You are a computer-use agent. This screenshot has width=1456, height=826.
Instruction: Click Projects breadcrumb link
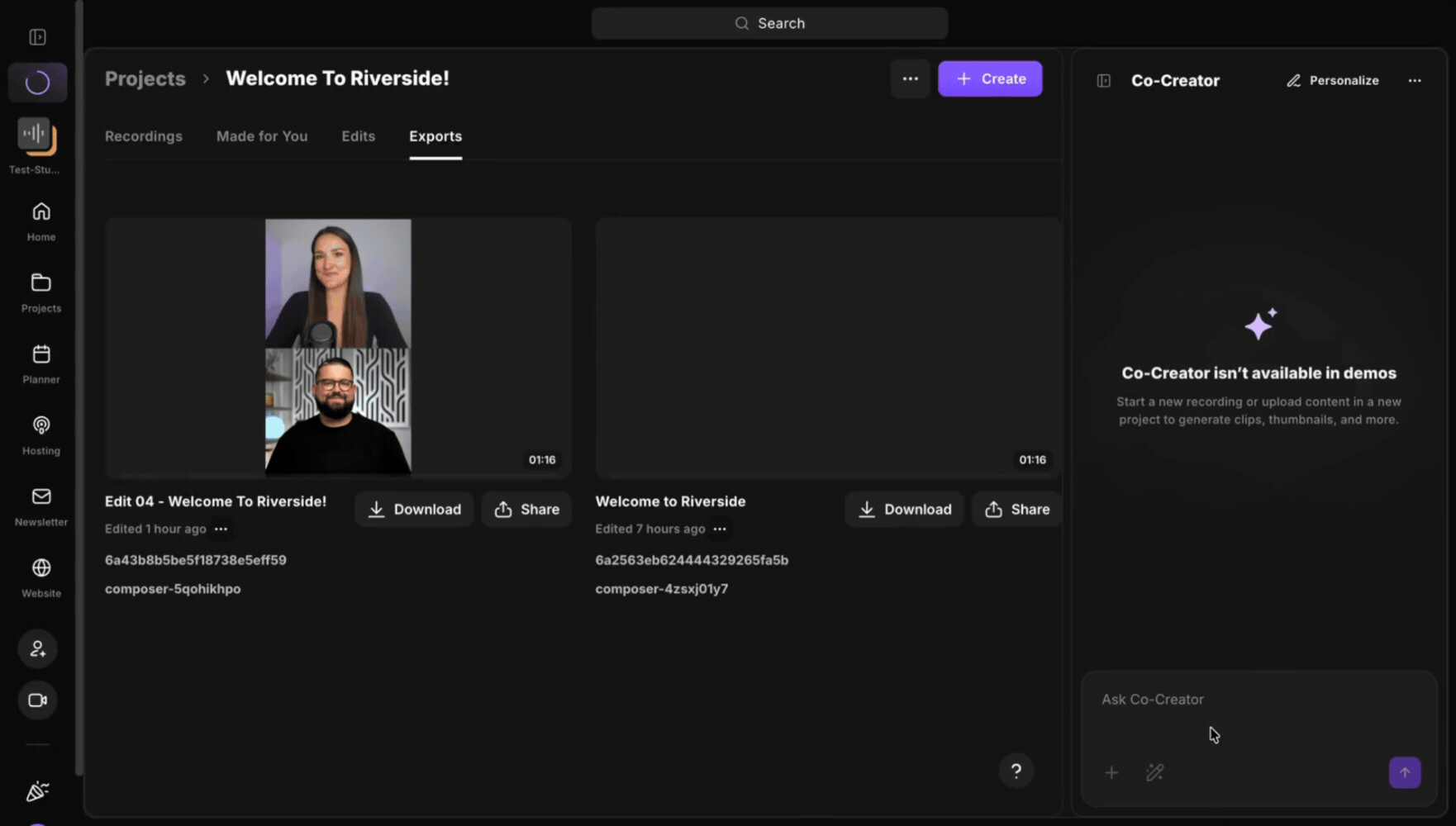coord(145,78)
